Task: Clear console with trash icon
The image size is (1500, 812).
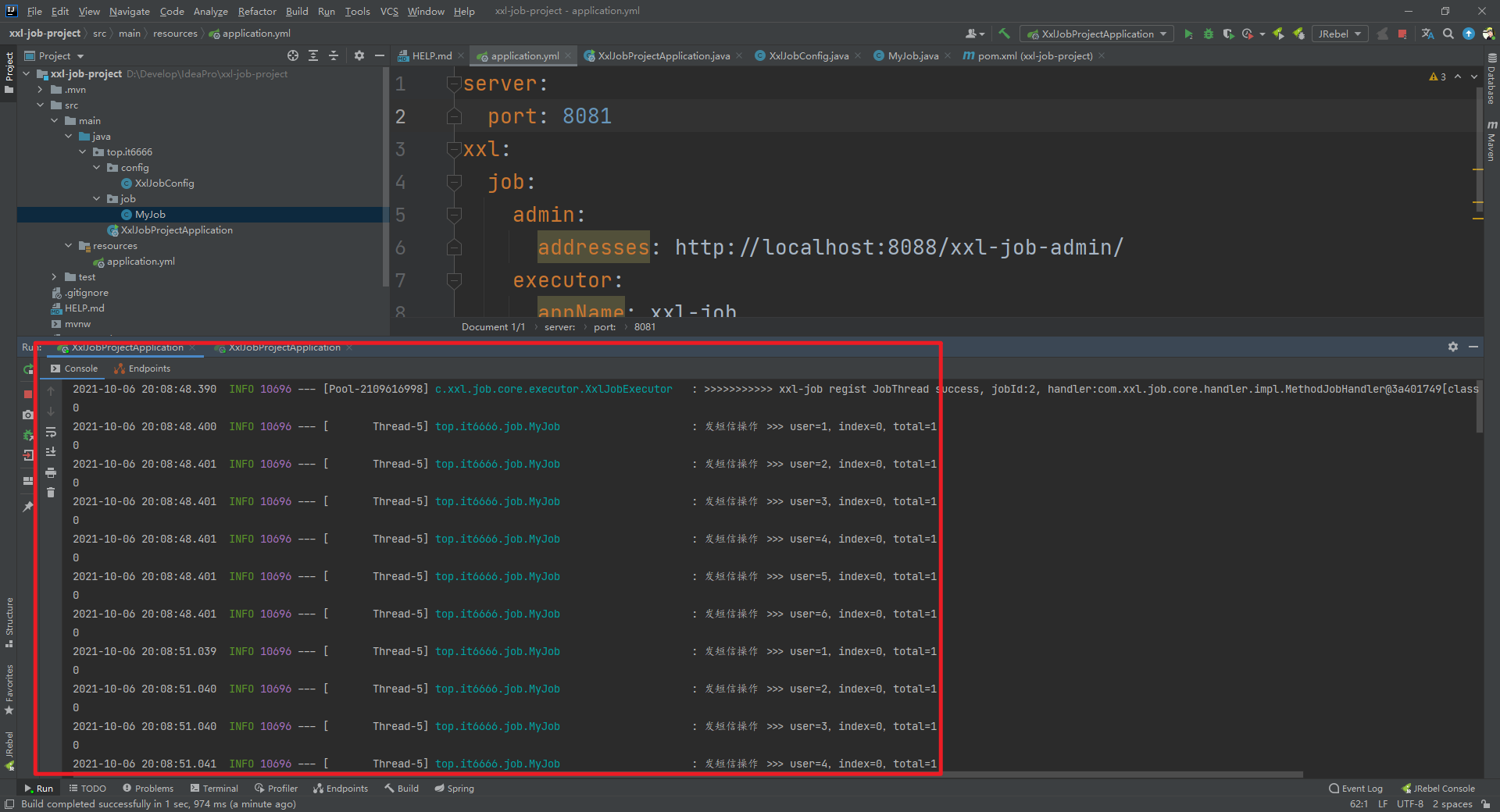Action: coord(51,493)
